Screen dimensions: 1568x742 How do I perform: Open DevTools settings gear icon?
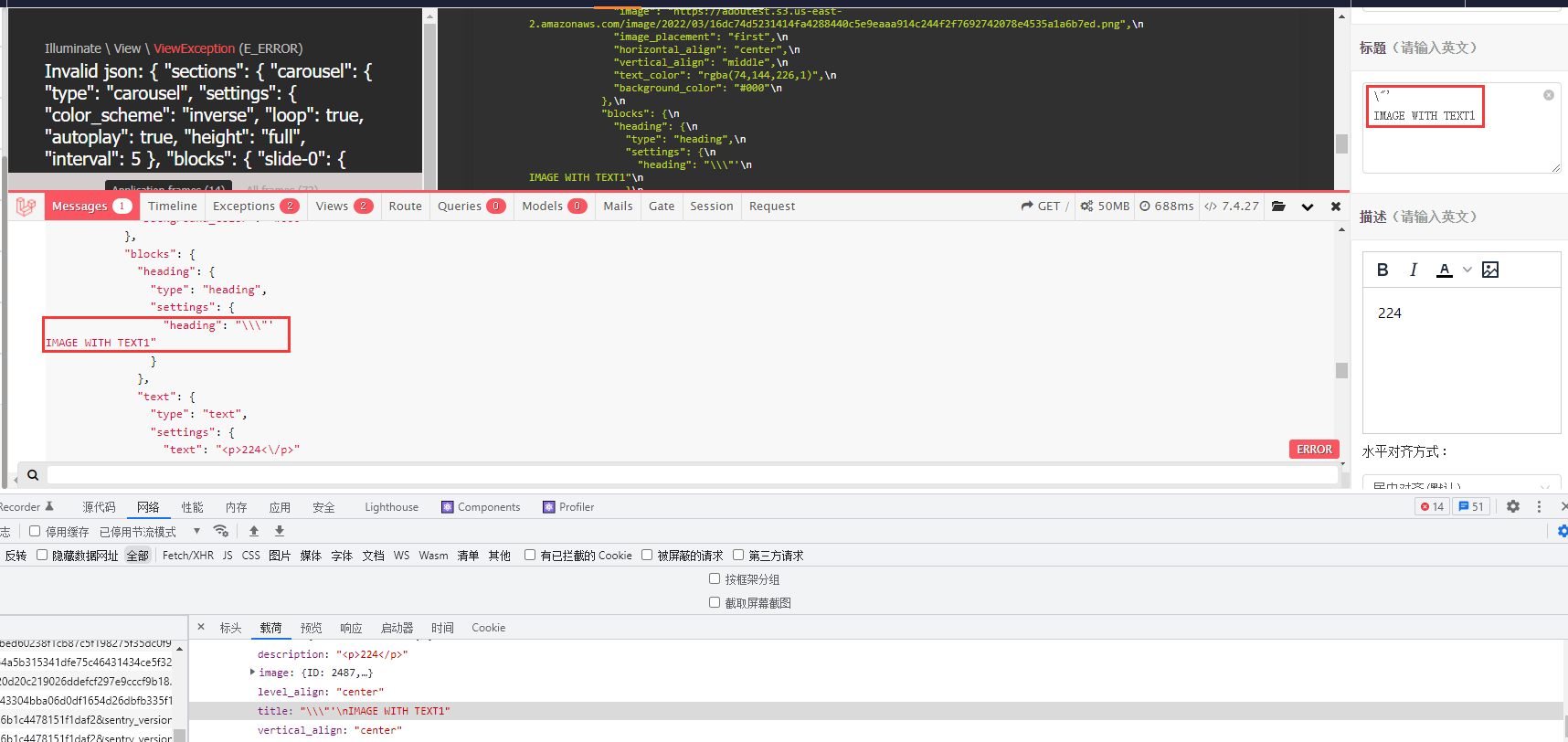pos(1513,506)
